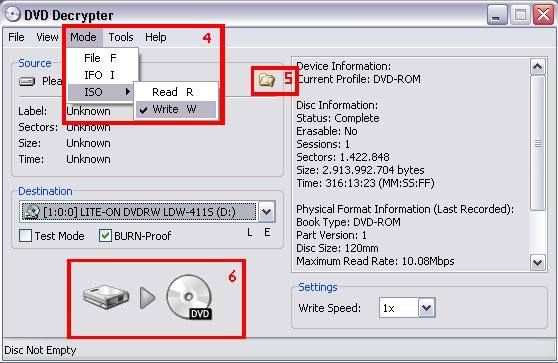Click the device information scrollbar thumb
Viewport: 558px width, 363px height.
pos(537,142)
